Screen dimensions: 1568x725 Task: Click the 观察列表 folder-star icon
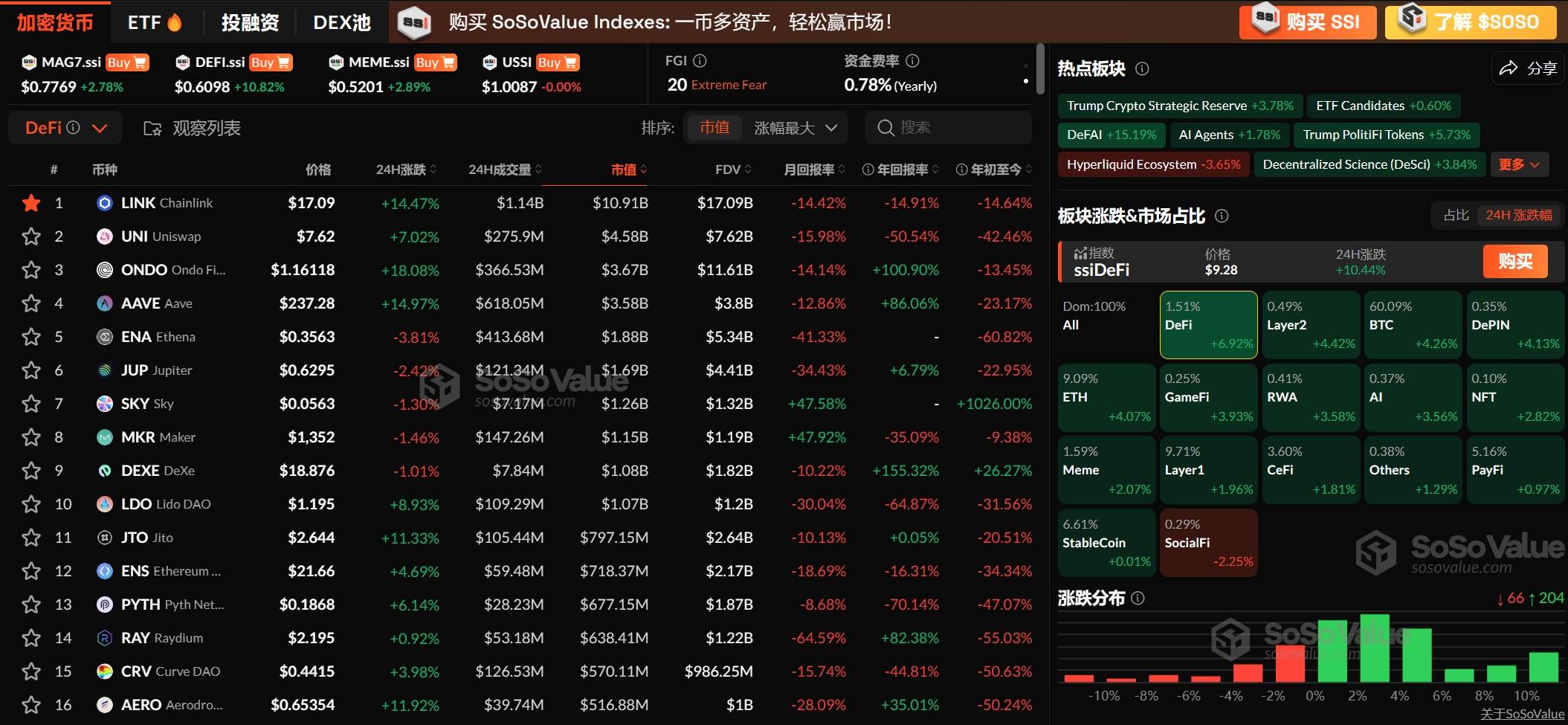(x=152, y=129)
